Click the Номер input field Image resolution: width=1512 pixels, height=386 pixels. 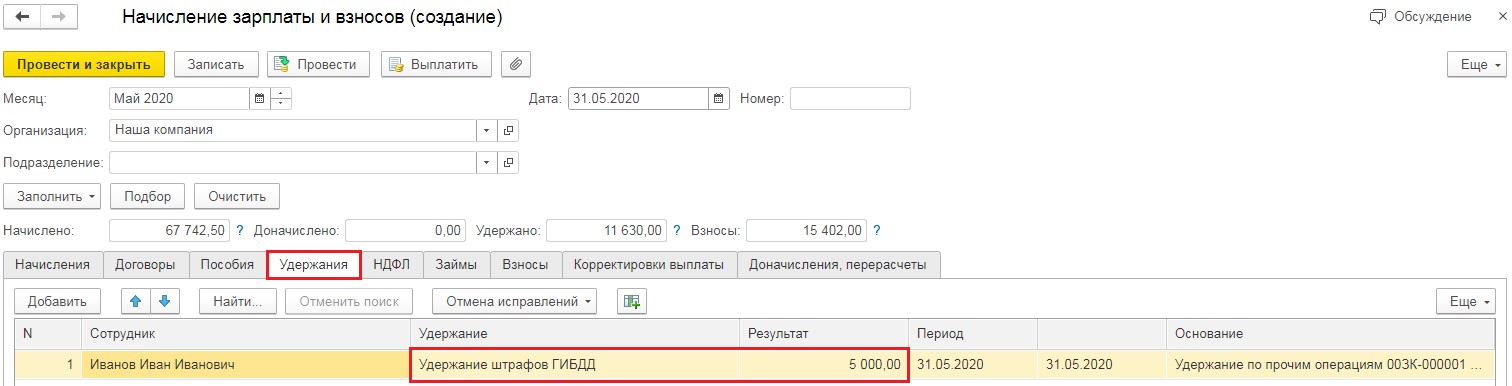[850, 99]
